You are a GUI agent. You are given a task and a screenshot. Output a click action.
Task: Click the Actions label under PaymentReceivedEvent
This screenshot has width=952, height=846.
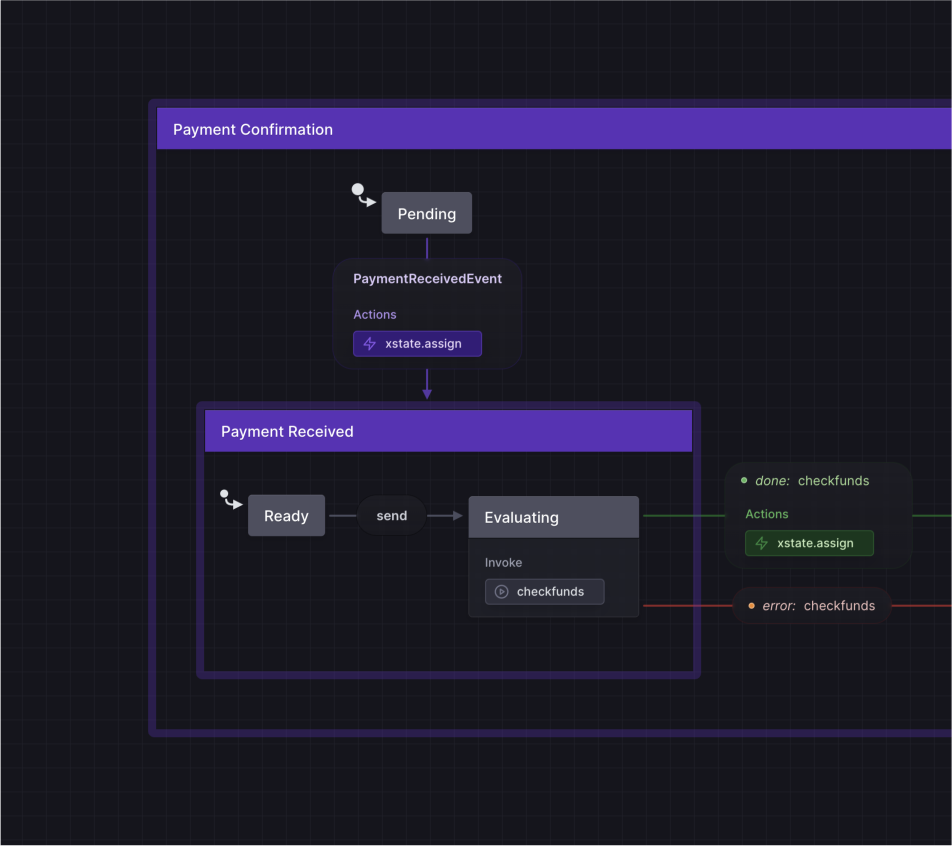pos(374,314)
